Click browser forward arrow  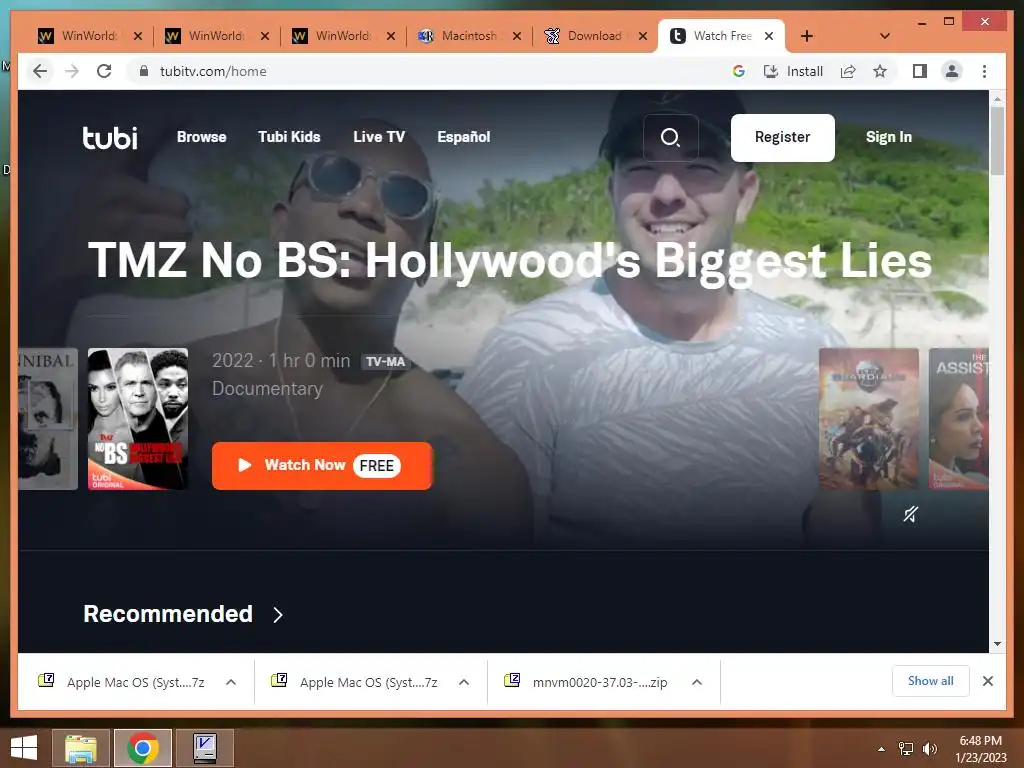click(72, 71)
